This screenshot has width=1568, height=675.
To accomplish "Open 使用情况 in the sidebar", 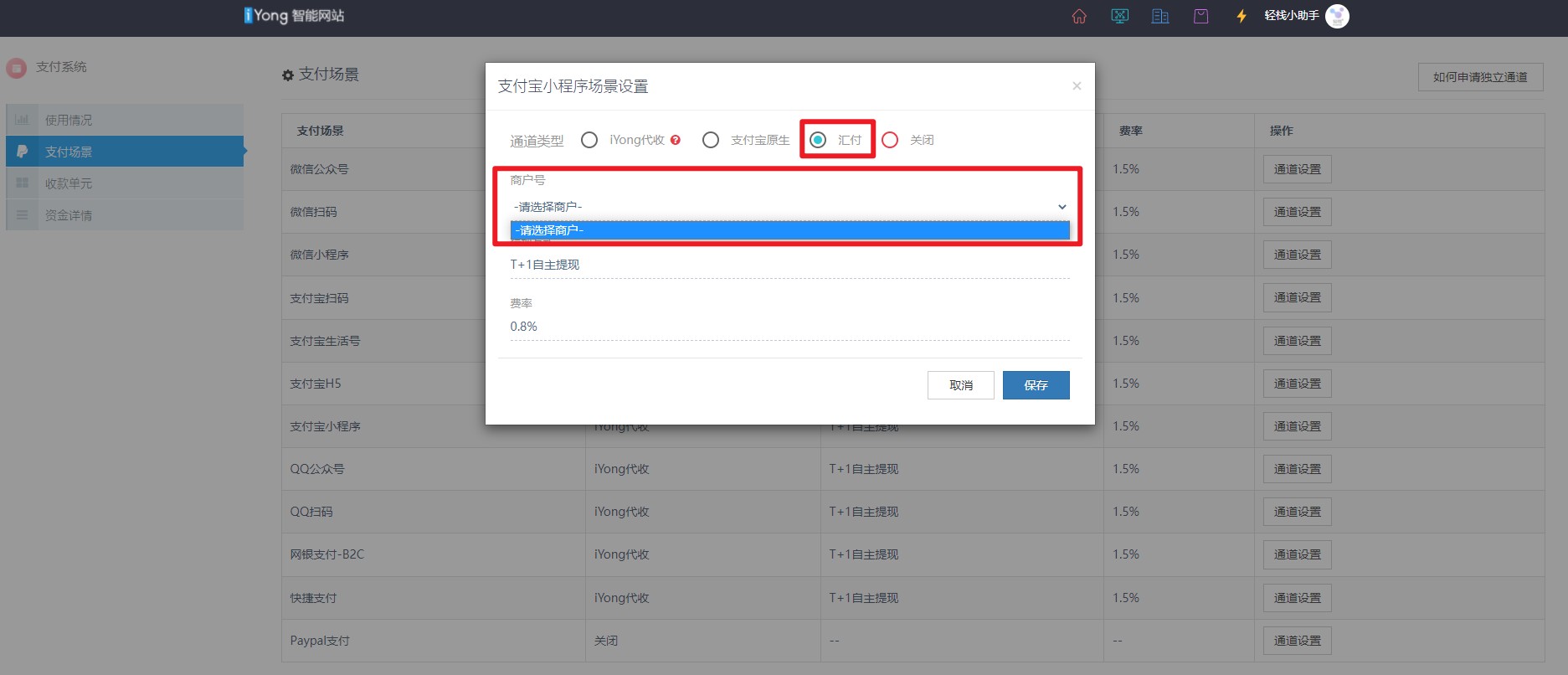I will [x=125, y=120].
